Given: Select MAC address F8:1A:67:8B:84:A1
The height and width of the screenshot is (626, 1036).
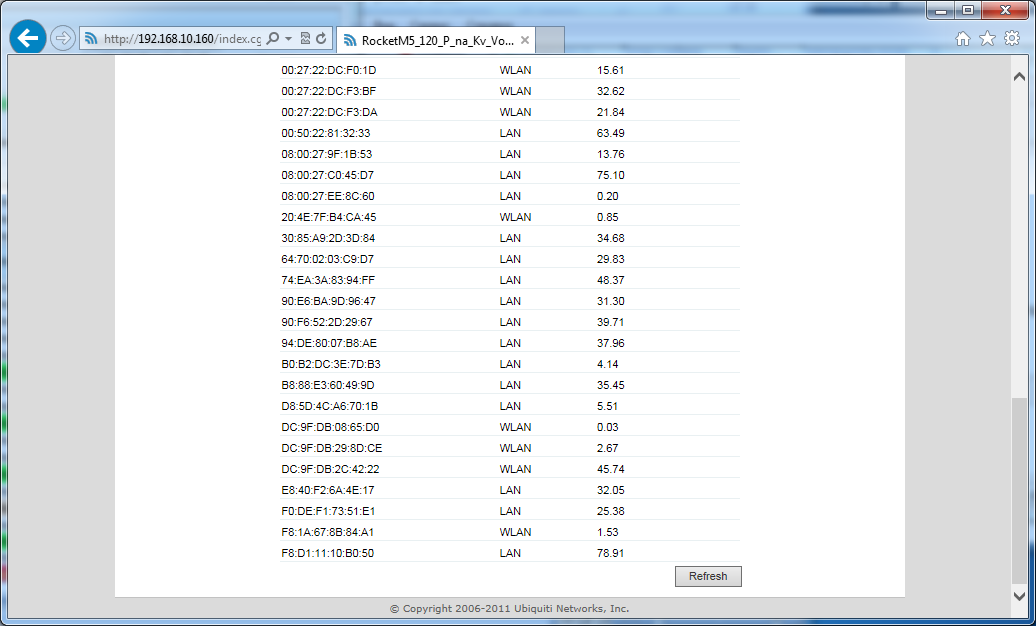Looking at the screenshot, I should tap(328, 532).
